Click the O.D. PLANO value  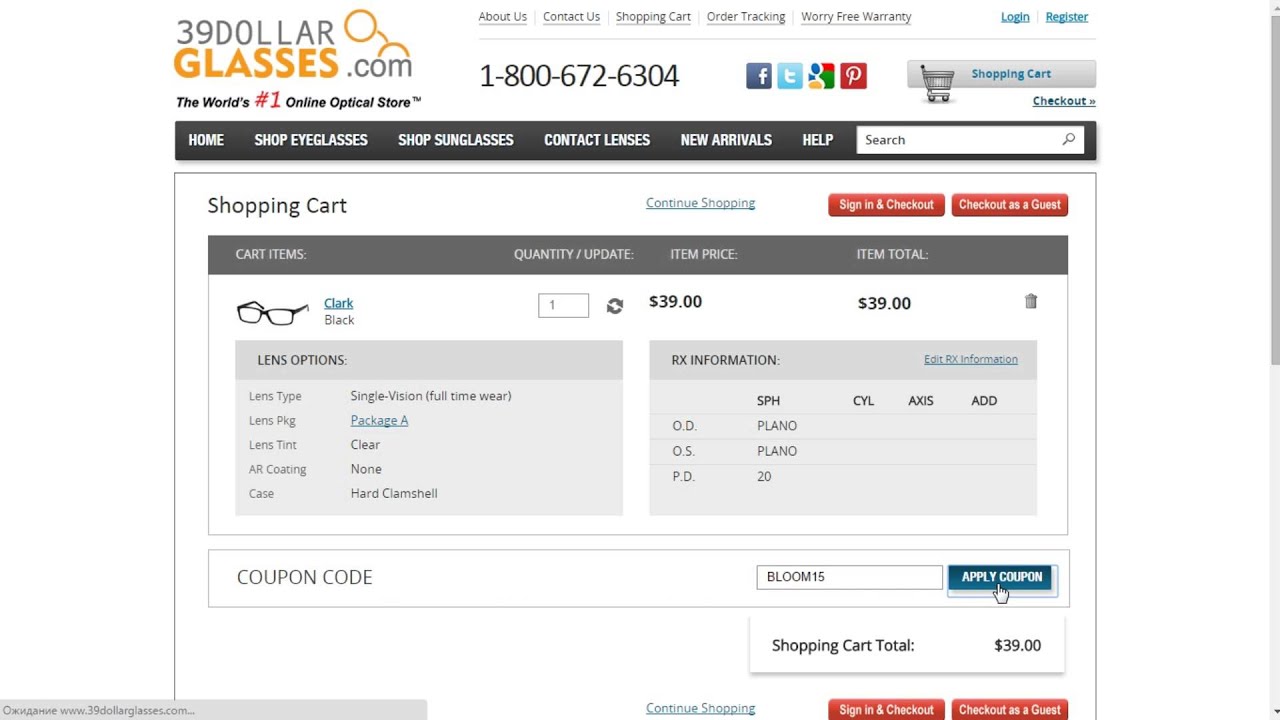(x=777, y=426)
